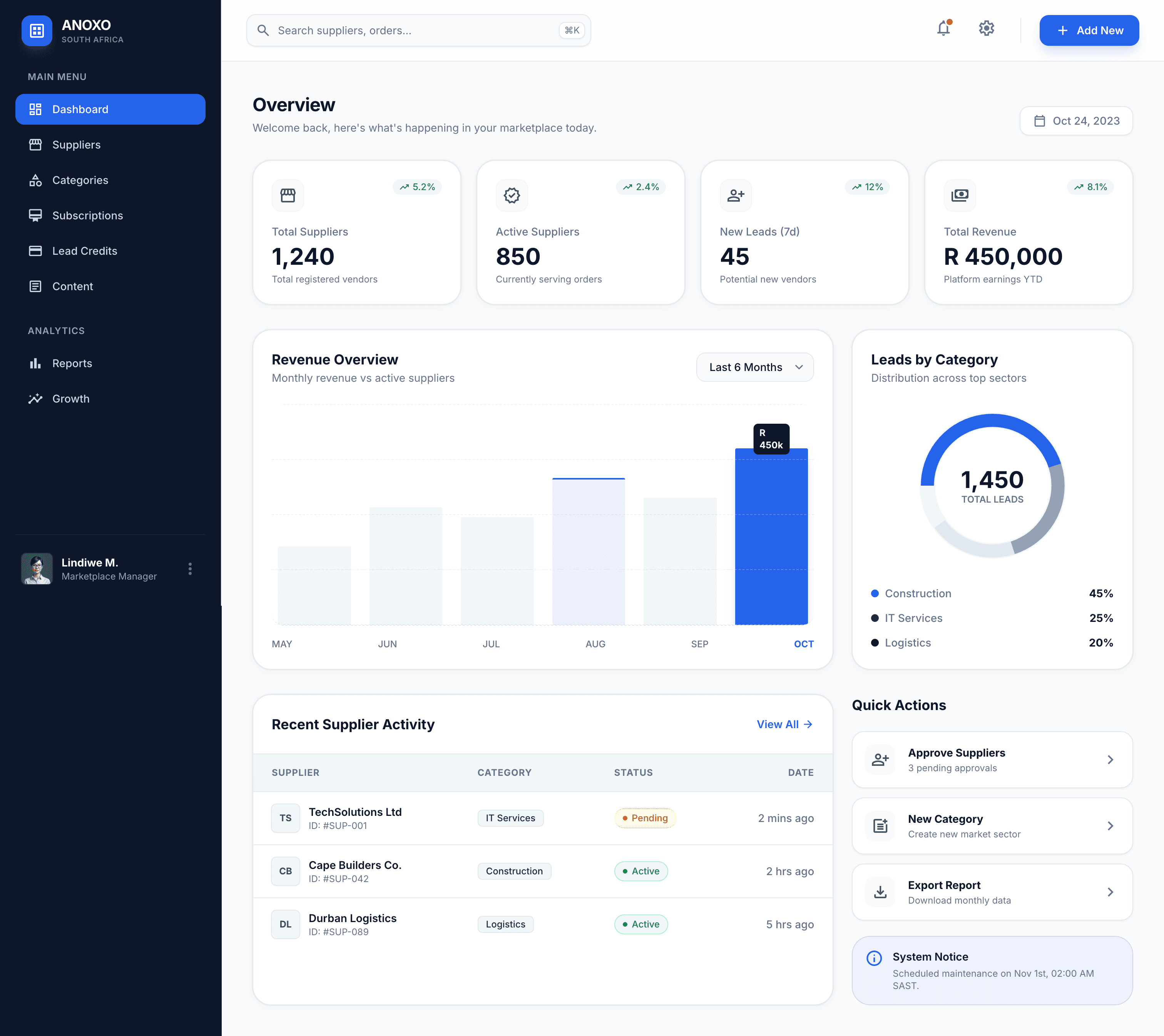Click the Total Suppliers storefront icon
The height and width of the screenshot is (1036, 1164).
[288, 195]
